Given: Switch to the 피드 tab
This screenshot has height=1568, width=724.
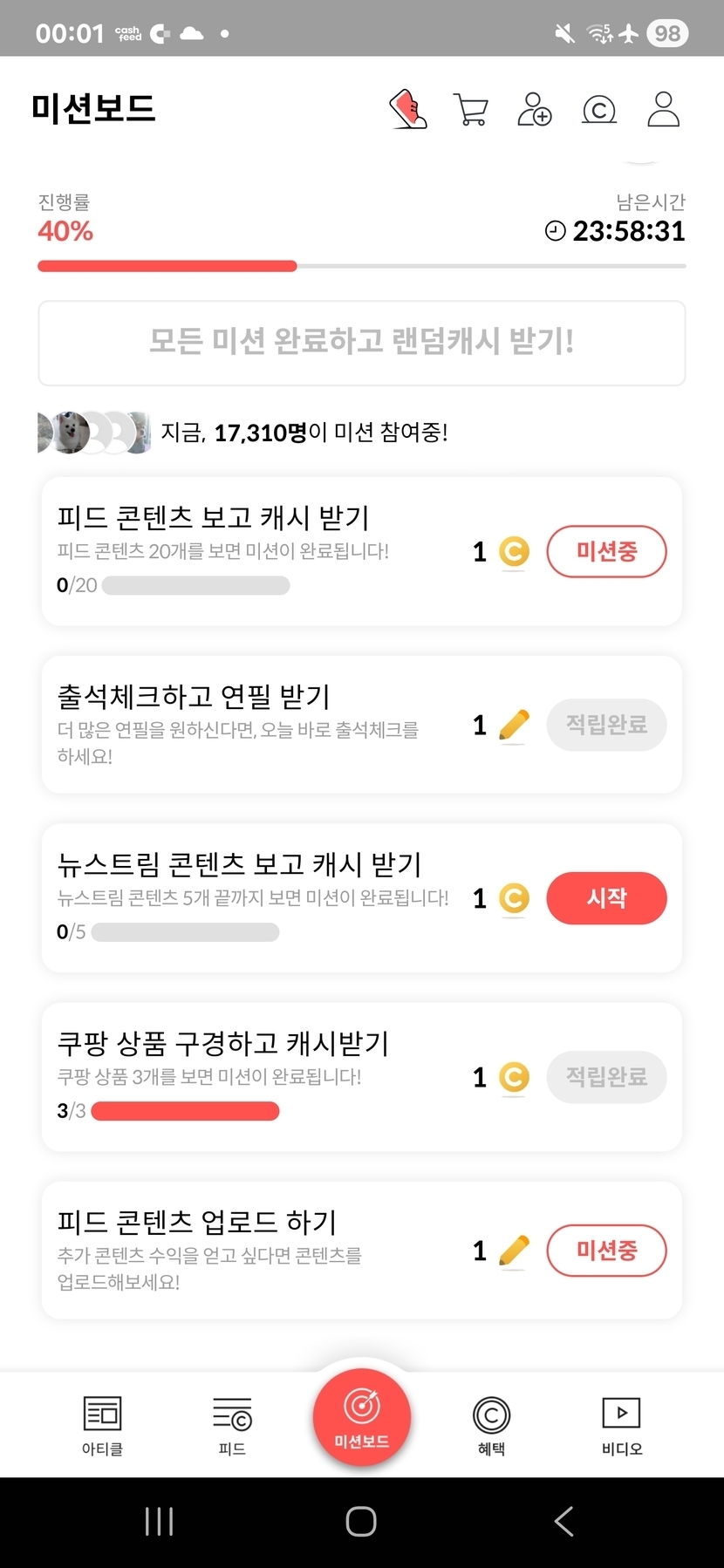Looking at the screenshot, I should [x=232, y=1425].
